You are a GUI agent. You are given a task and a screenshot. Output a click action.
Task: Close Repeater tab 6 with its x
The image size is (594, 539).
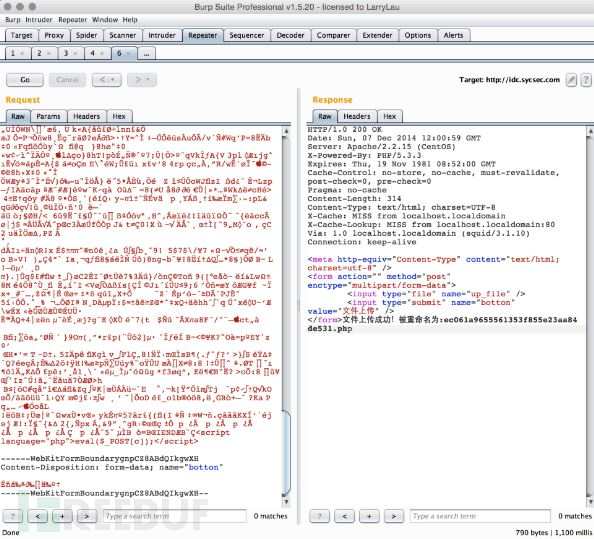[128, 54]
